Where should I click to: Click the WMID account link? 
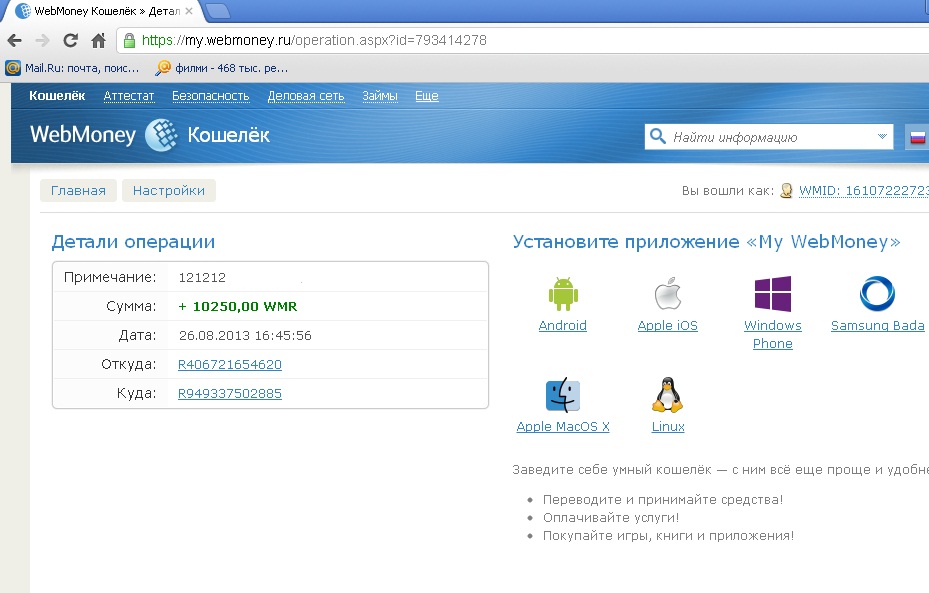[864, 191]
